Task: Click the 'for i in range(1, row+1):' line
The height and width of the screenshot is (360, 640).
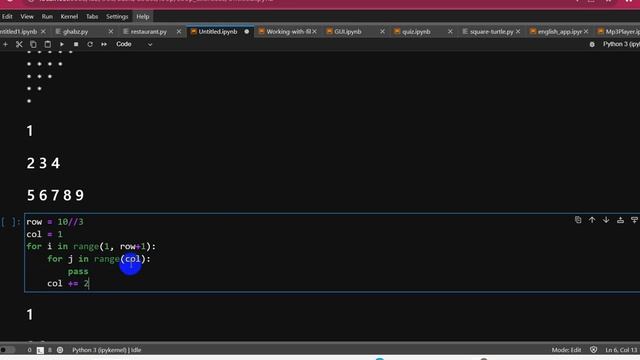Action: coord(91,247)
